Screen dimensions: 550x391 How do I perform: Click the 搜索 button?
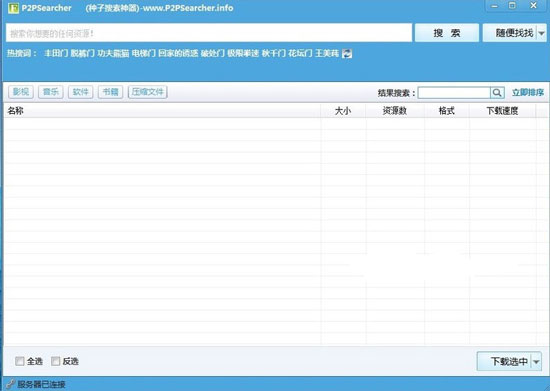[x=447, y=33]
